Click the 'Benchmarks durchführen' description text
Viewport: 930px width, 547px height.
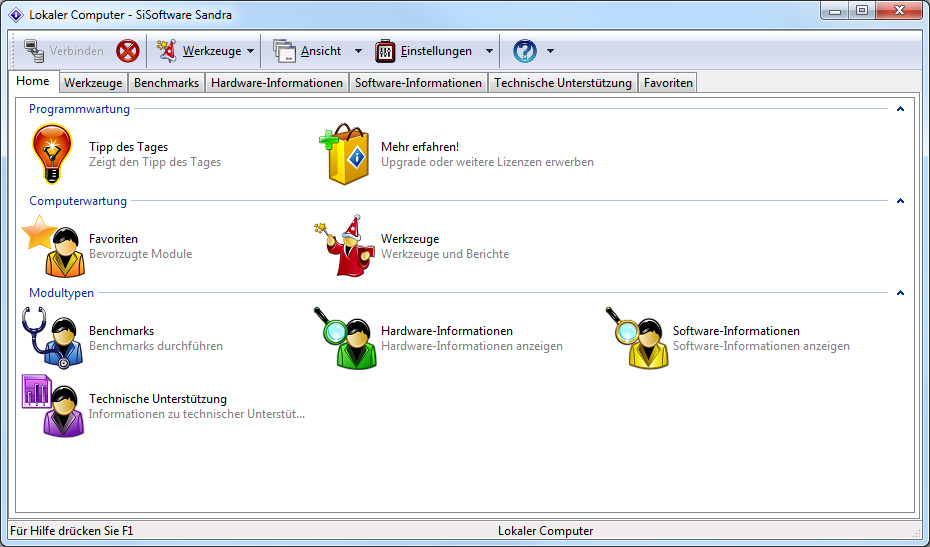[156, 346]
